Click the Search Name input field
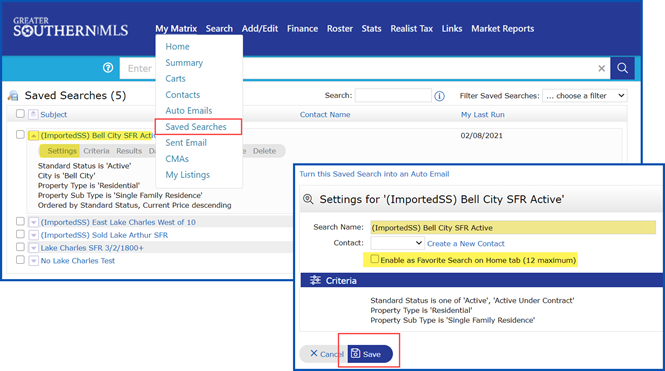This screenshot has height=371, width=665. (513, 228)
